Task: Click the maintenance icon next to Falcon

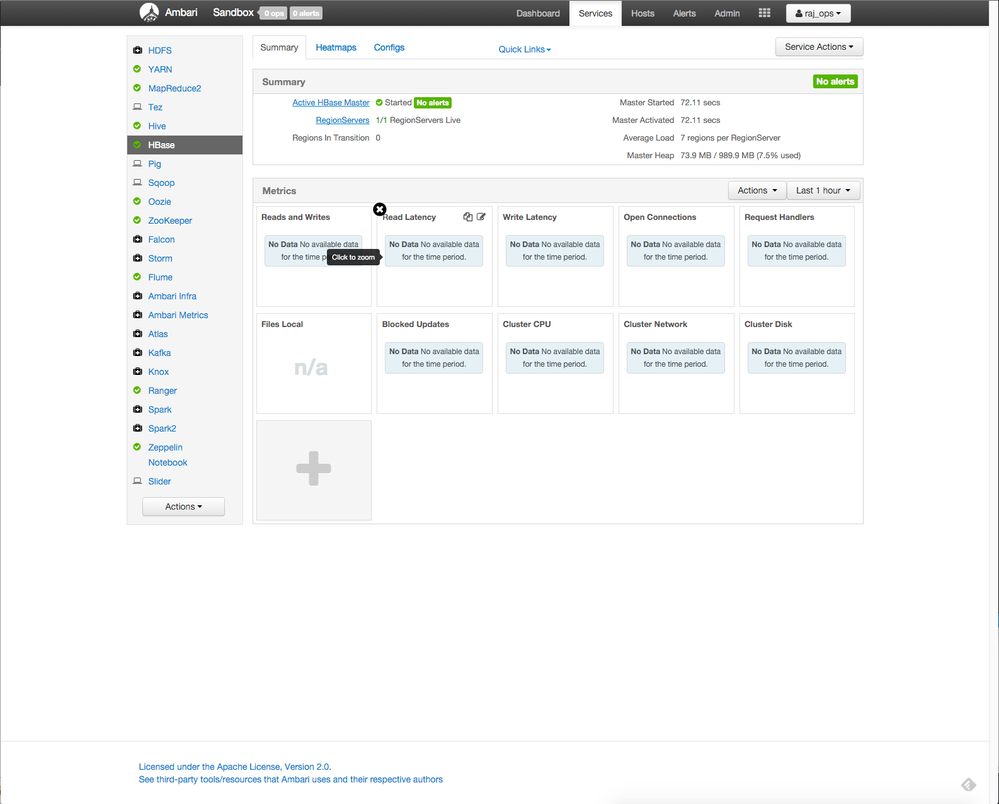Action: pos(137,240)
